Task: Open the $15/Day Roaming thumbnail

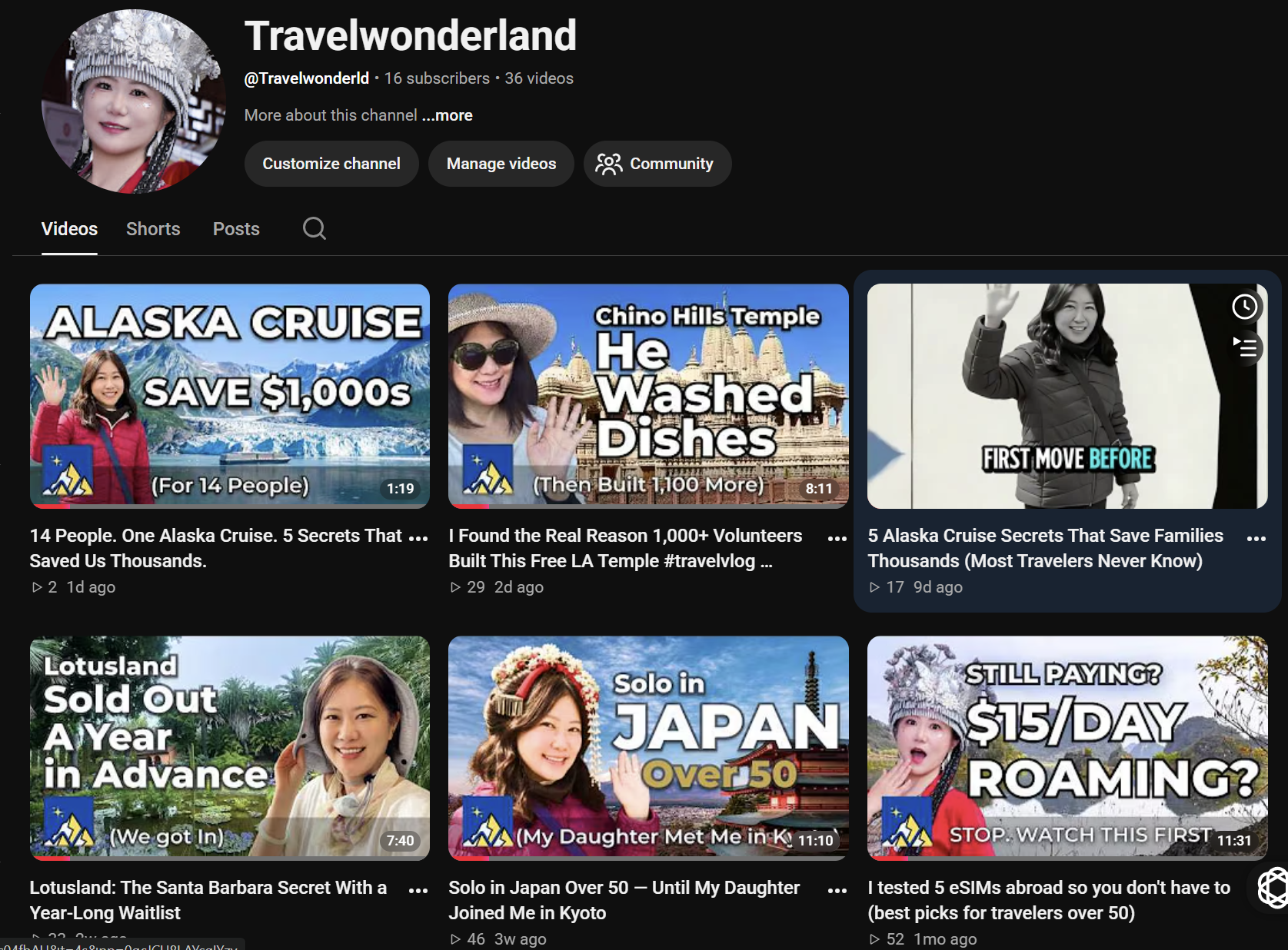Action: [x=1067, y=748]
